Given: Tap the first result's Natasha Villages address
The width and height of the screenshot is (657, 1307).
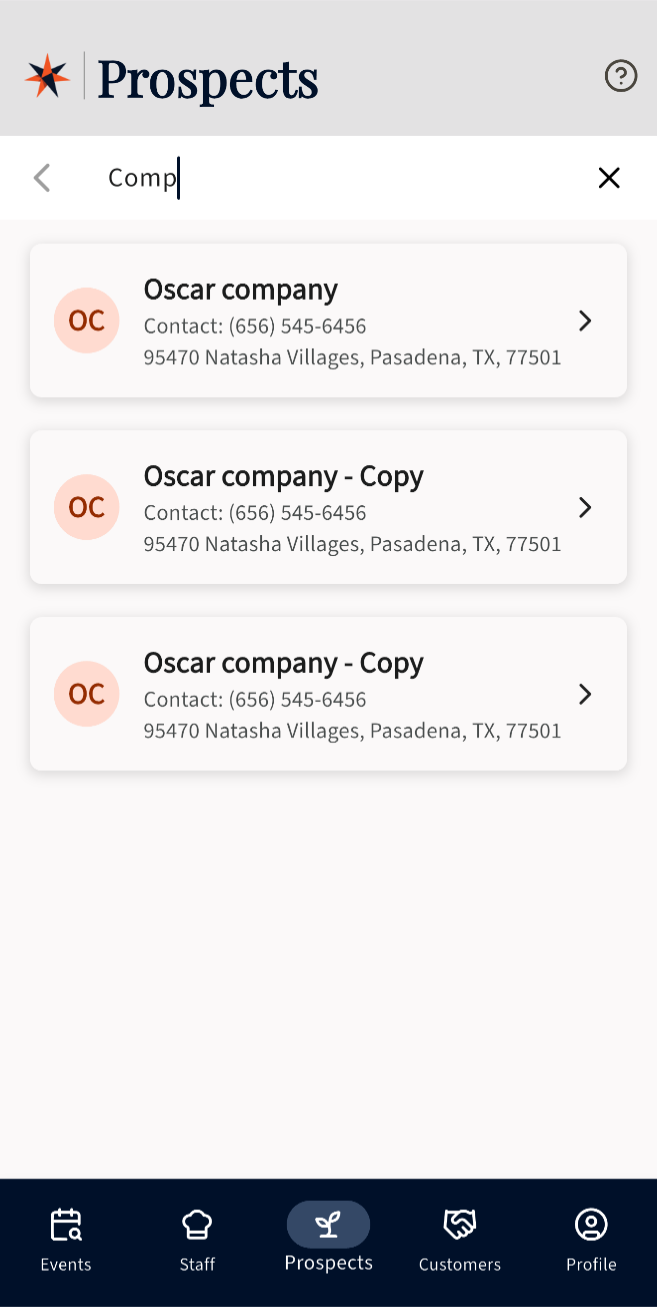Looking at the screenshot, I should [x=352, y=357].
